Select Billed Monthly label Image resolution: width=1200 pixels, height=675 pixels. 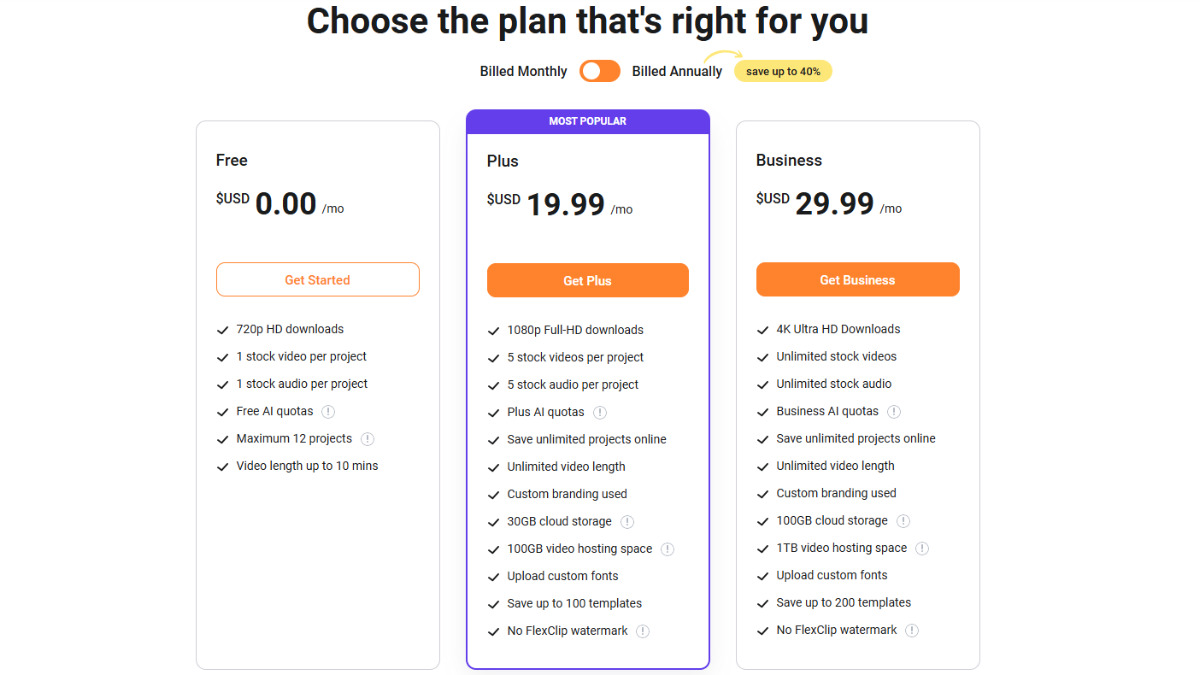tap(523, 71)
